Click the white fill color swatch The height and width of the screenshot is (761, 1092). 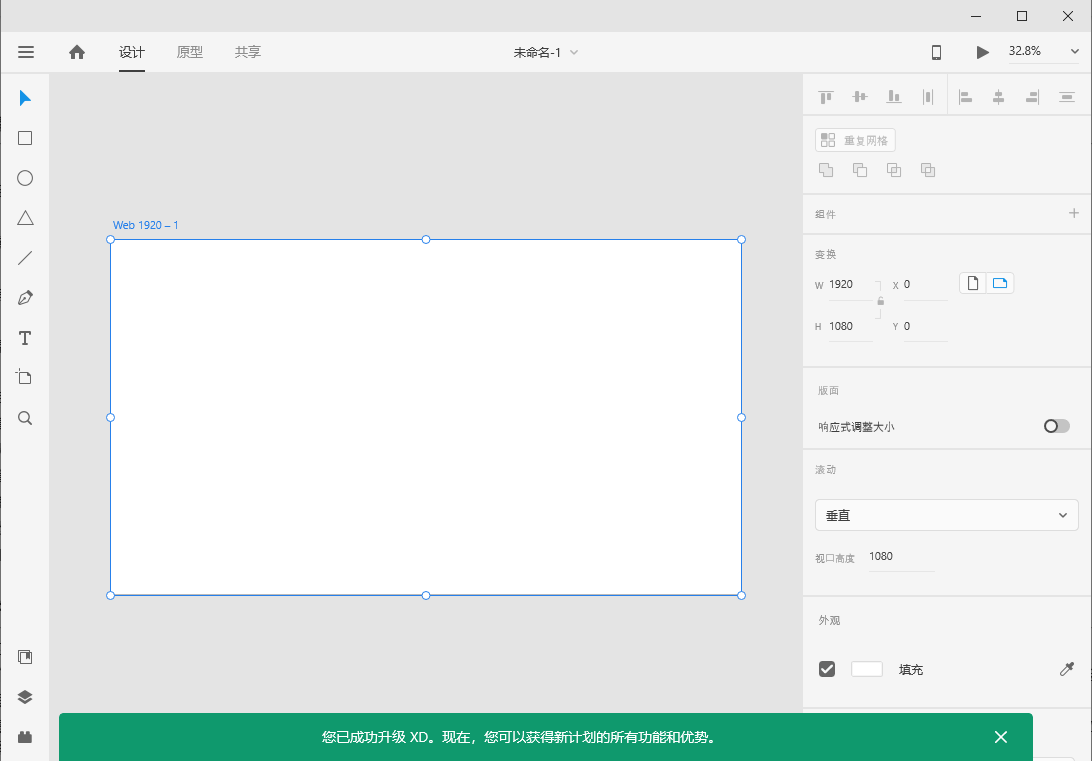pos(866,669)
